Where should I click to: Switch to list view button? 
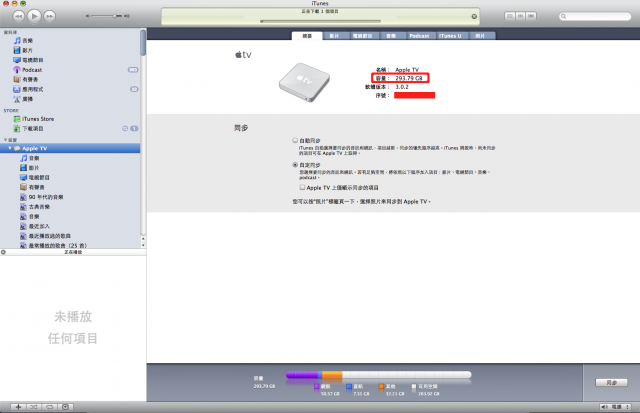(509, 16)
